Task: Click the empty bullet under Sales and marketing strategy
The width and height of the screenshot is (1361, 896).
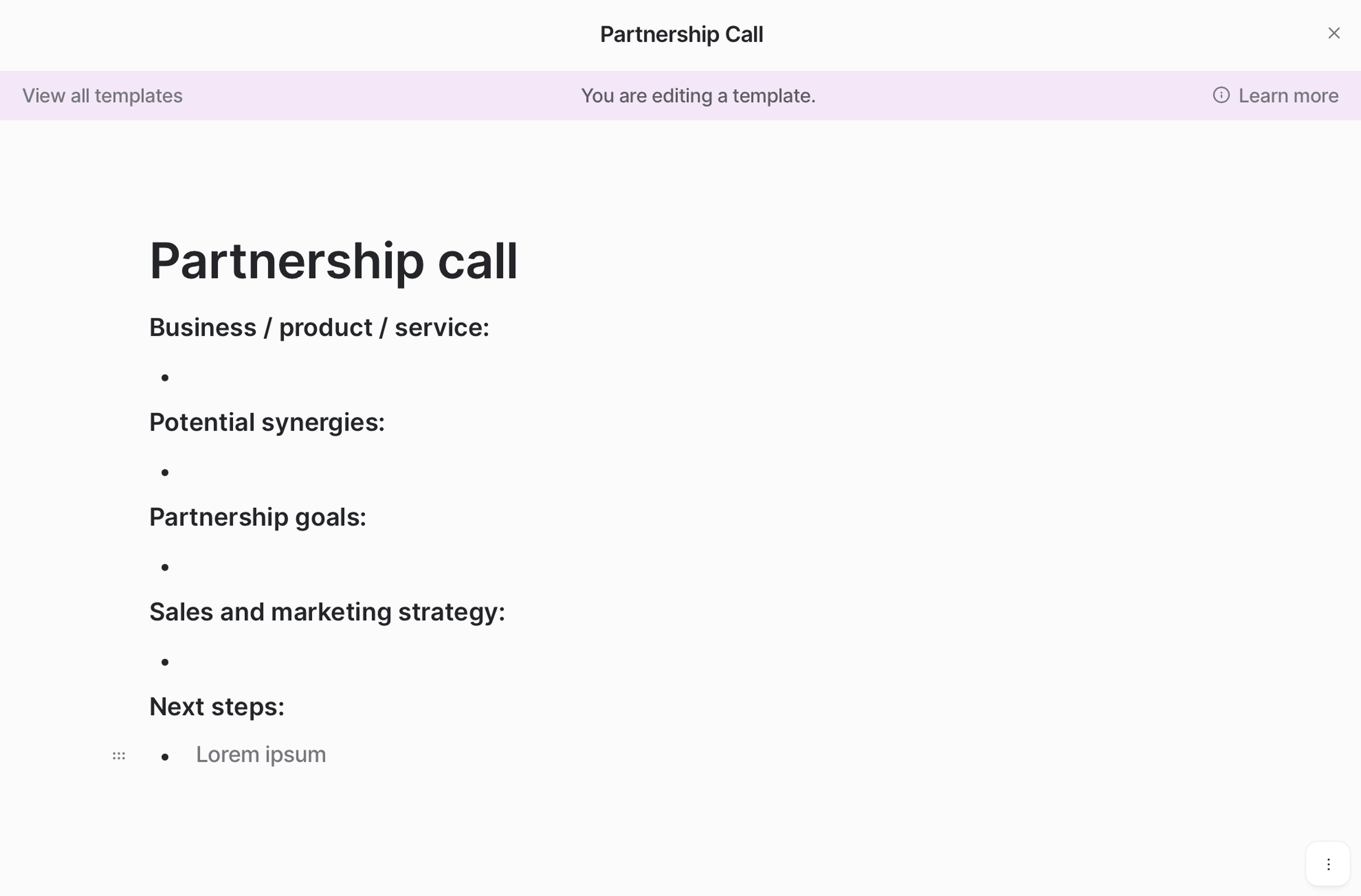Action: [229, 662]
